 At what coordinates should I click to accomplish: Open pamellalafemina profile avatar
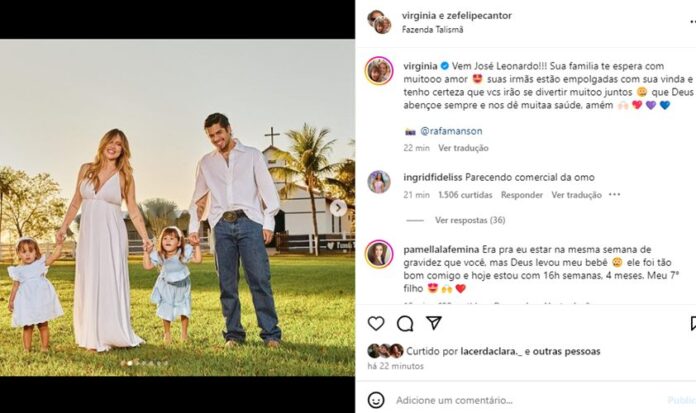(379, 254)
